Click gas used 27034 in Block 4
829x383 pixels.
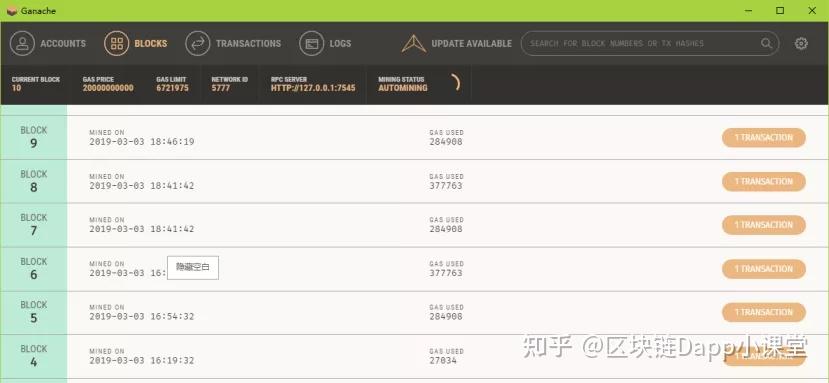[443, 360]
